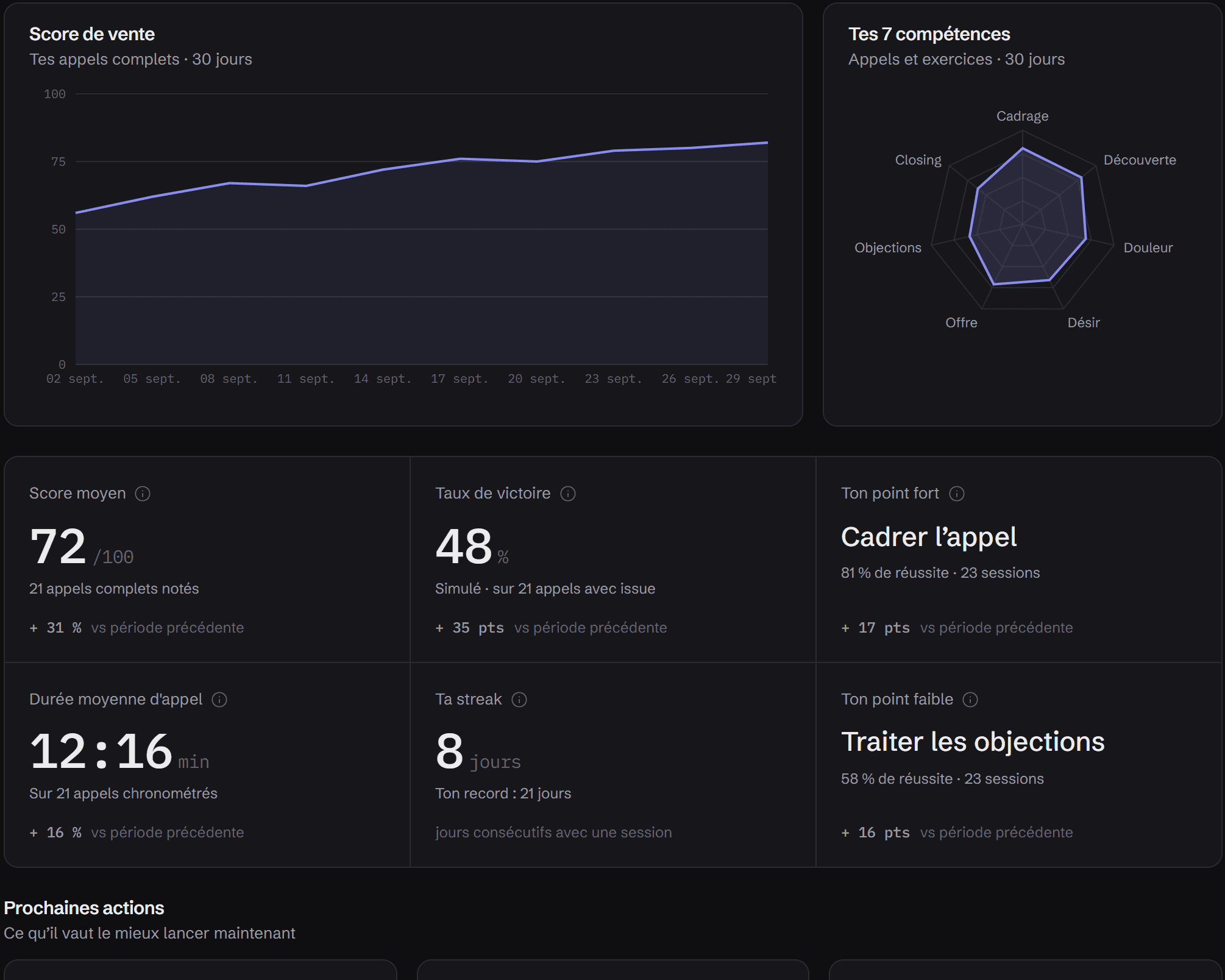
Task: Click the 8 jours streak value
Action: [x=478, y=751]
